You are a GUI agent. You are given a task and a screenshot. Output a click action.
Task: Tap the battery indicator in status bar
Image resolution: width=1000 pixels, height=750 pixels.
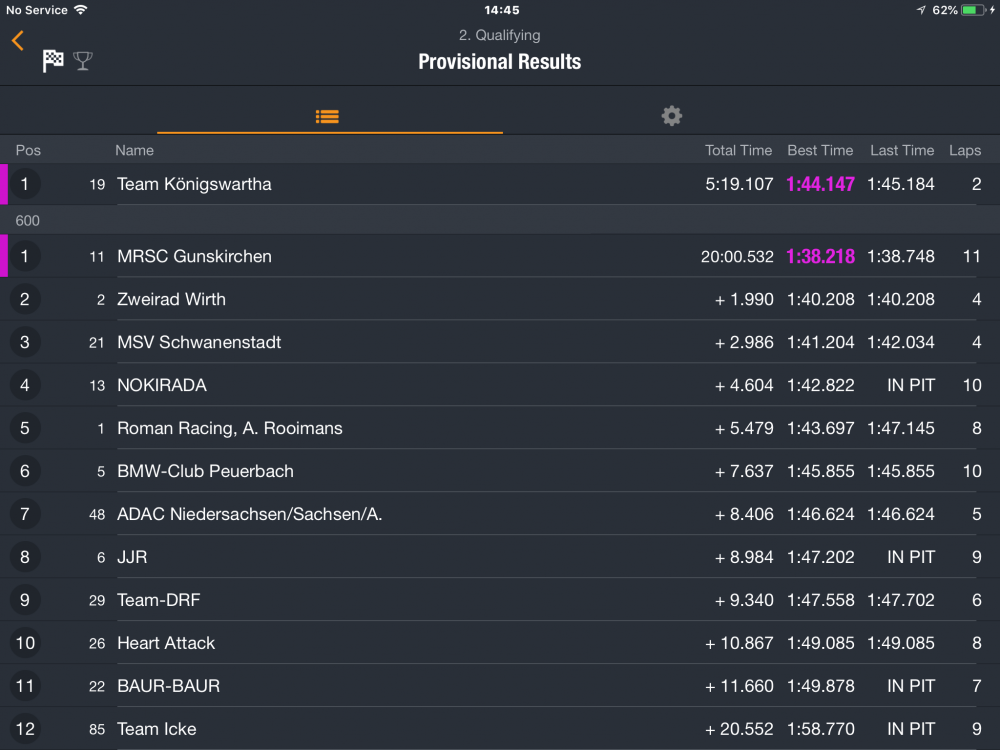971,10
